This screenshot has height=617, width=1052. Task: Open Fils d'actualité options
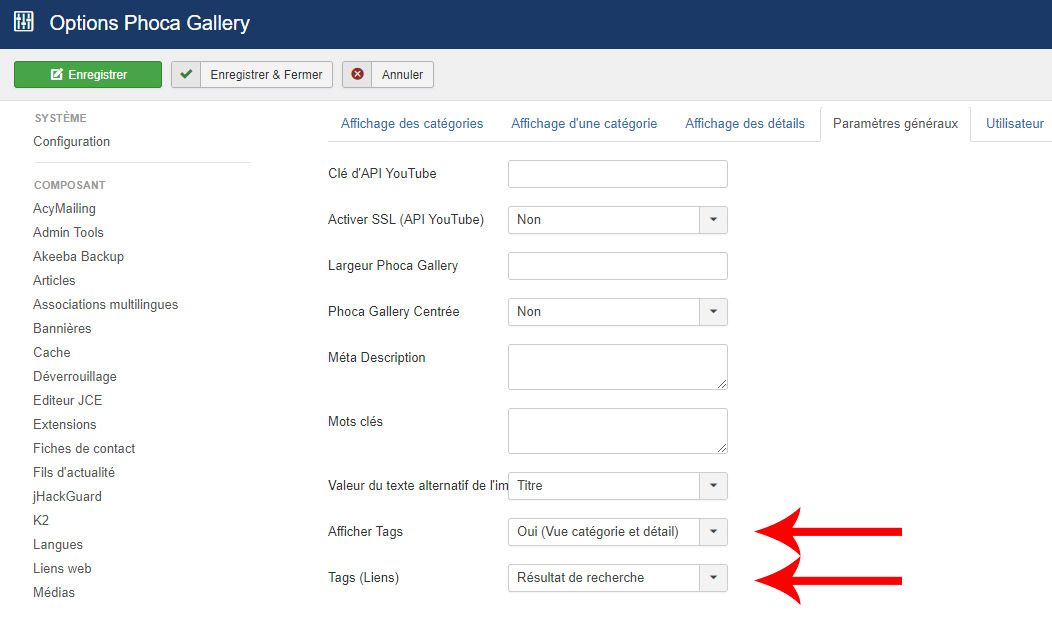coord(74,473)
